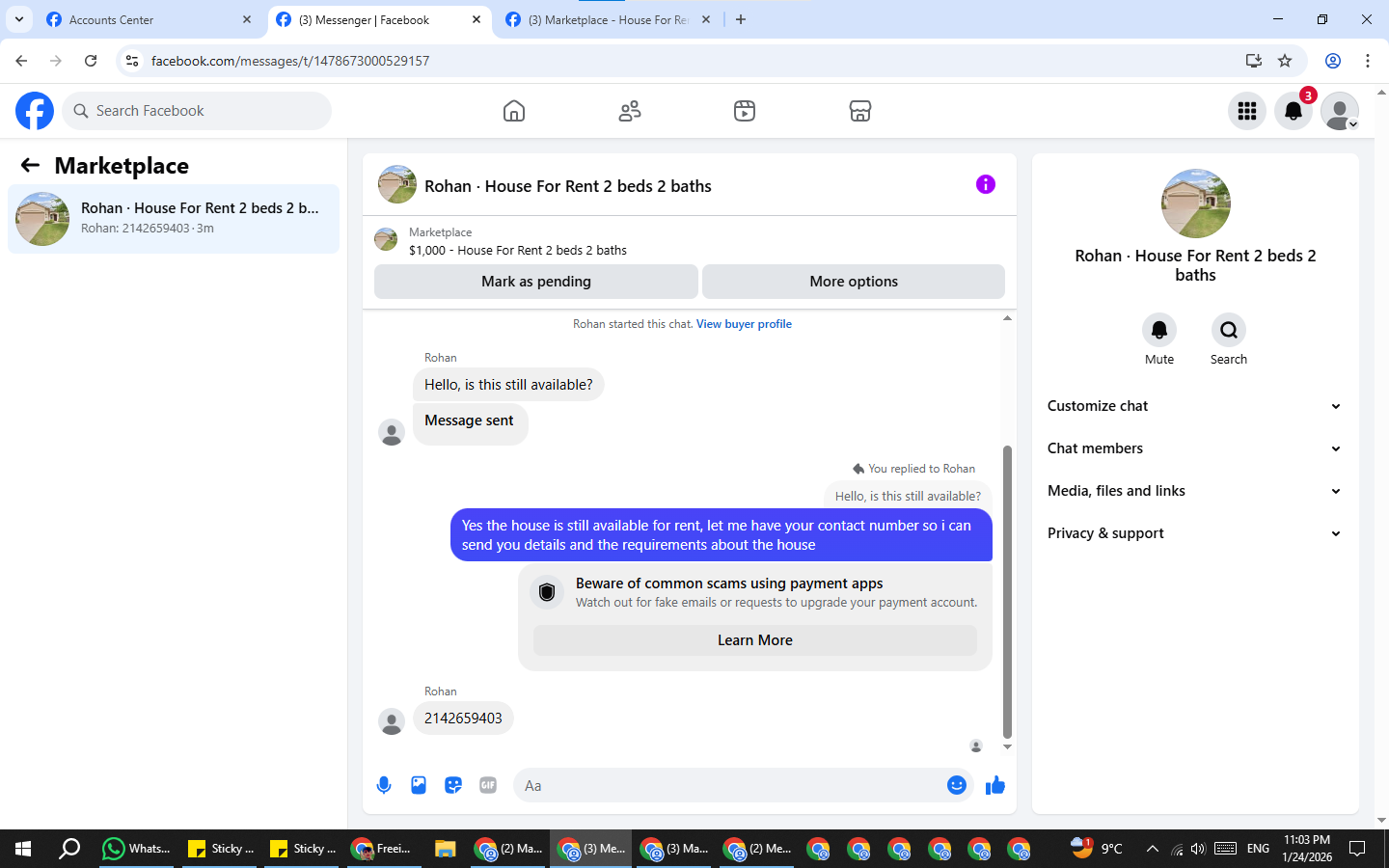Click Learn More about scams
This screenshot has width=1389, height=868.
754,640
